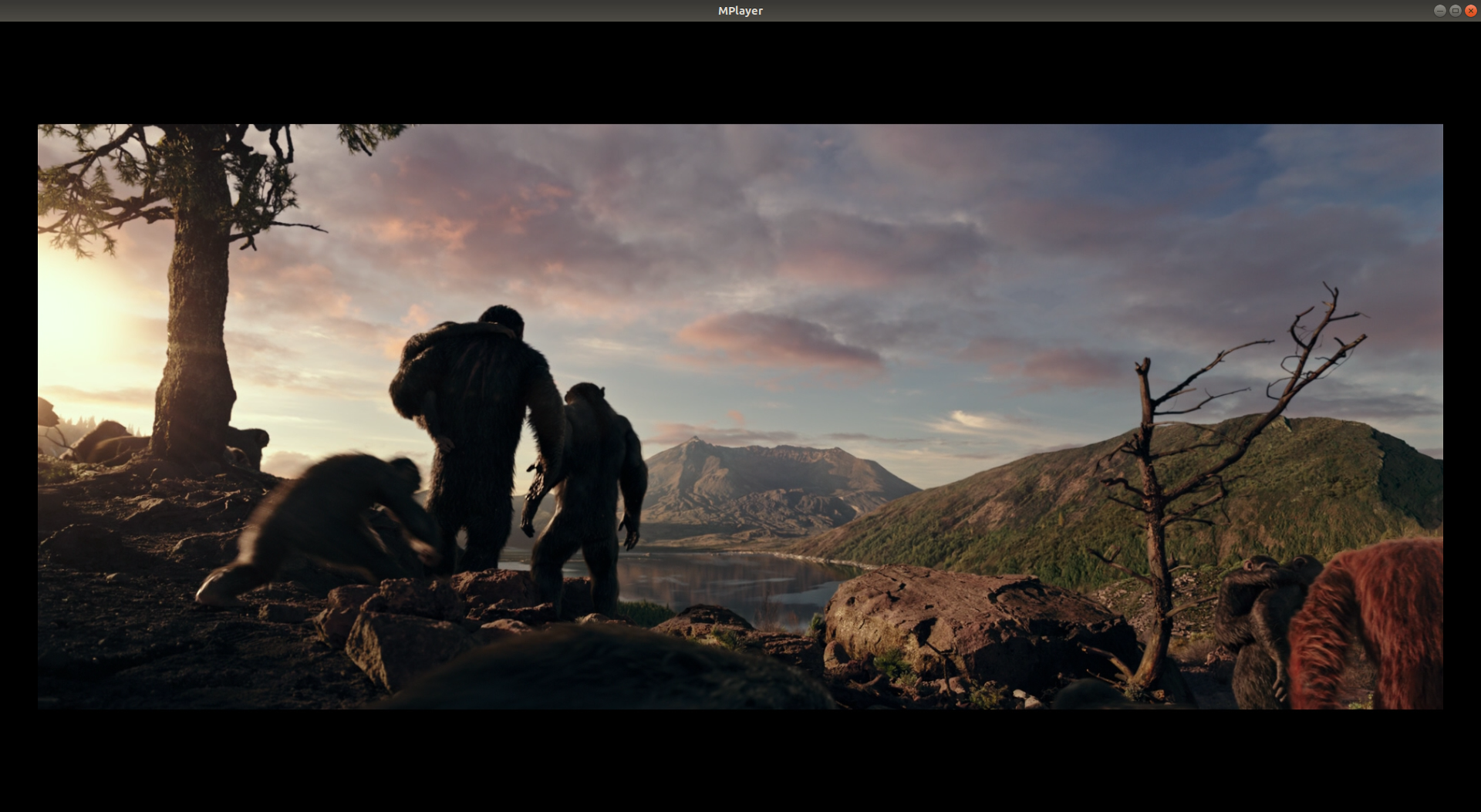This screenshot has width=1481, height=812.
Task: Click the black letterbox bar below the video
Action: 740,760
